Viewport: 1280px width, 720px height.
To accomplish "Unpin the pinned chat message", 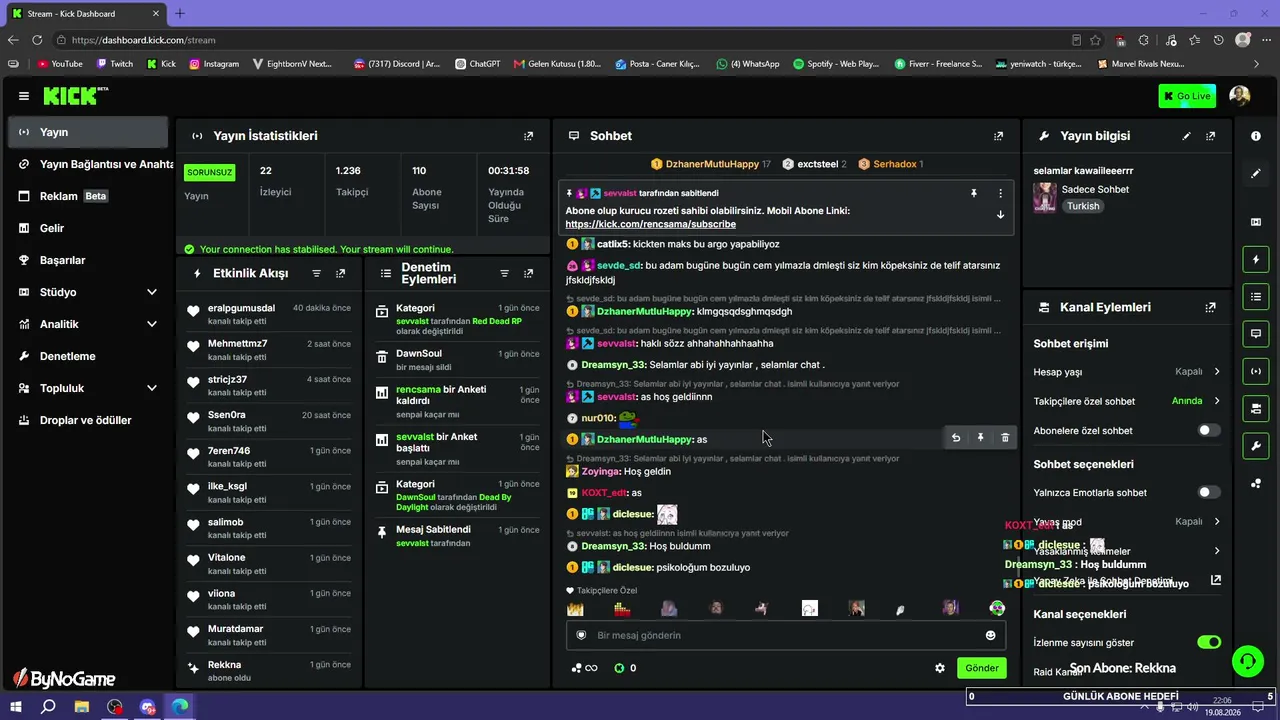I will 973,193.
